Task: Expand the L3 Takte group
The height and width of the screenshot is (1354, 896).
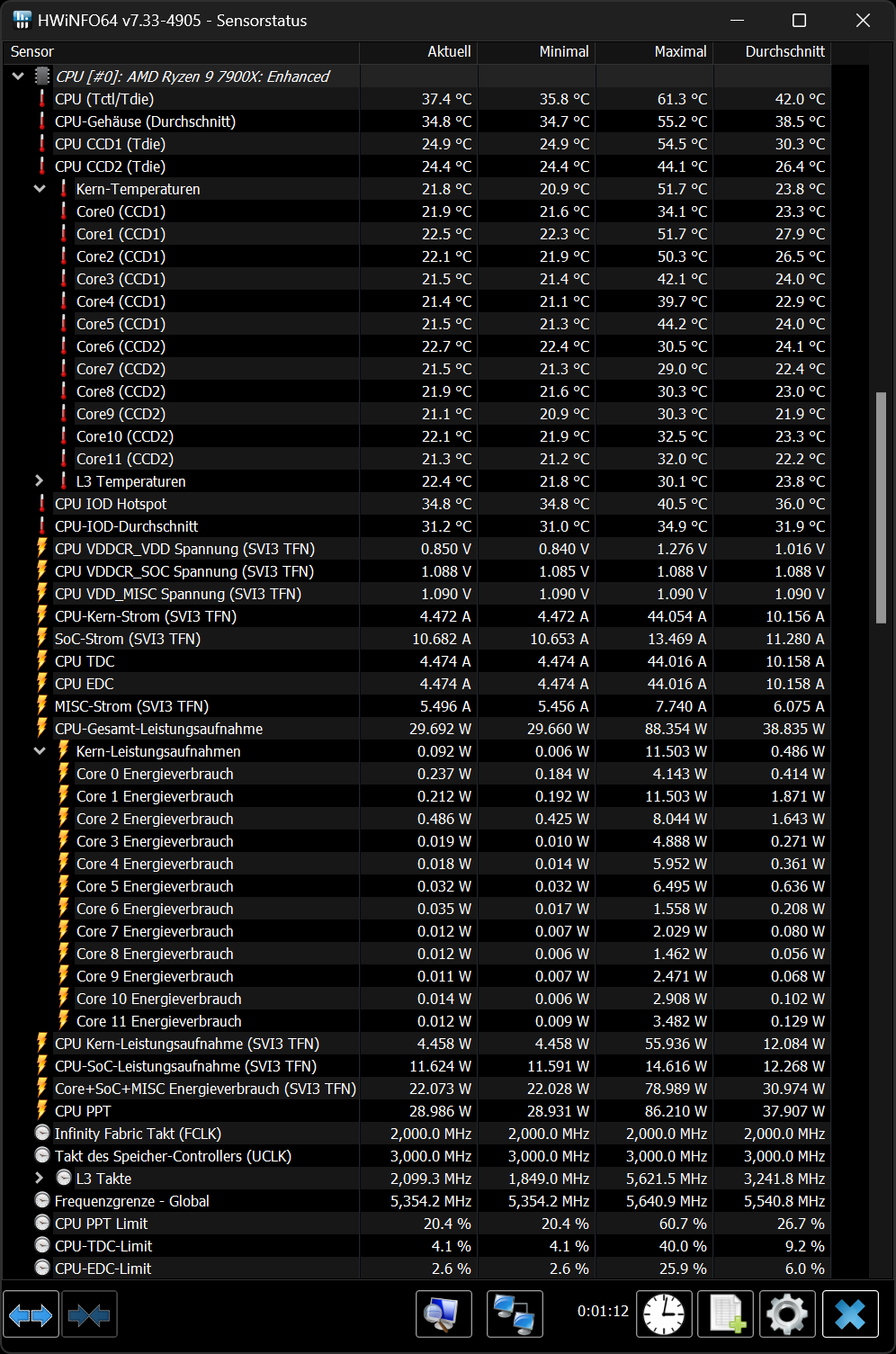Action: point(40,1179)
